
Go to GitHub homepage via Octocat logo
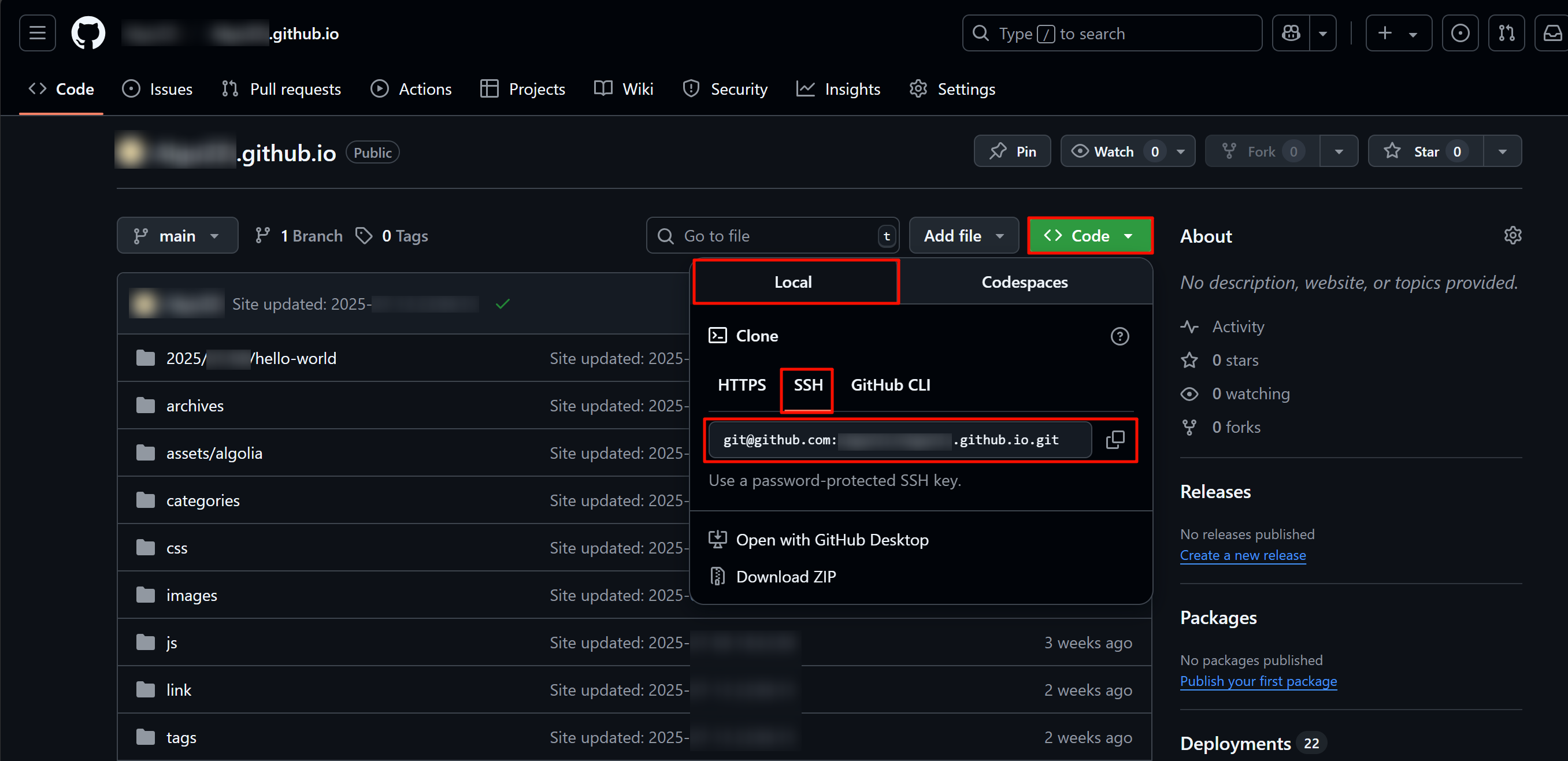88,33
